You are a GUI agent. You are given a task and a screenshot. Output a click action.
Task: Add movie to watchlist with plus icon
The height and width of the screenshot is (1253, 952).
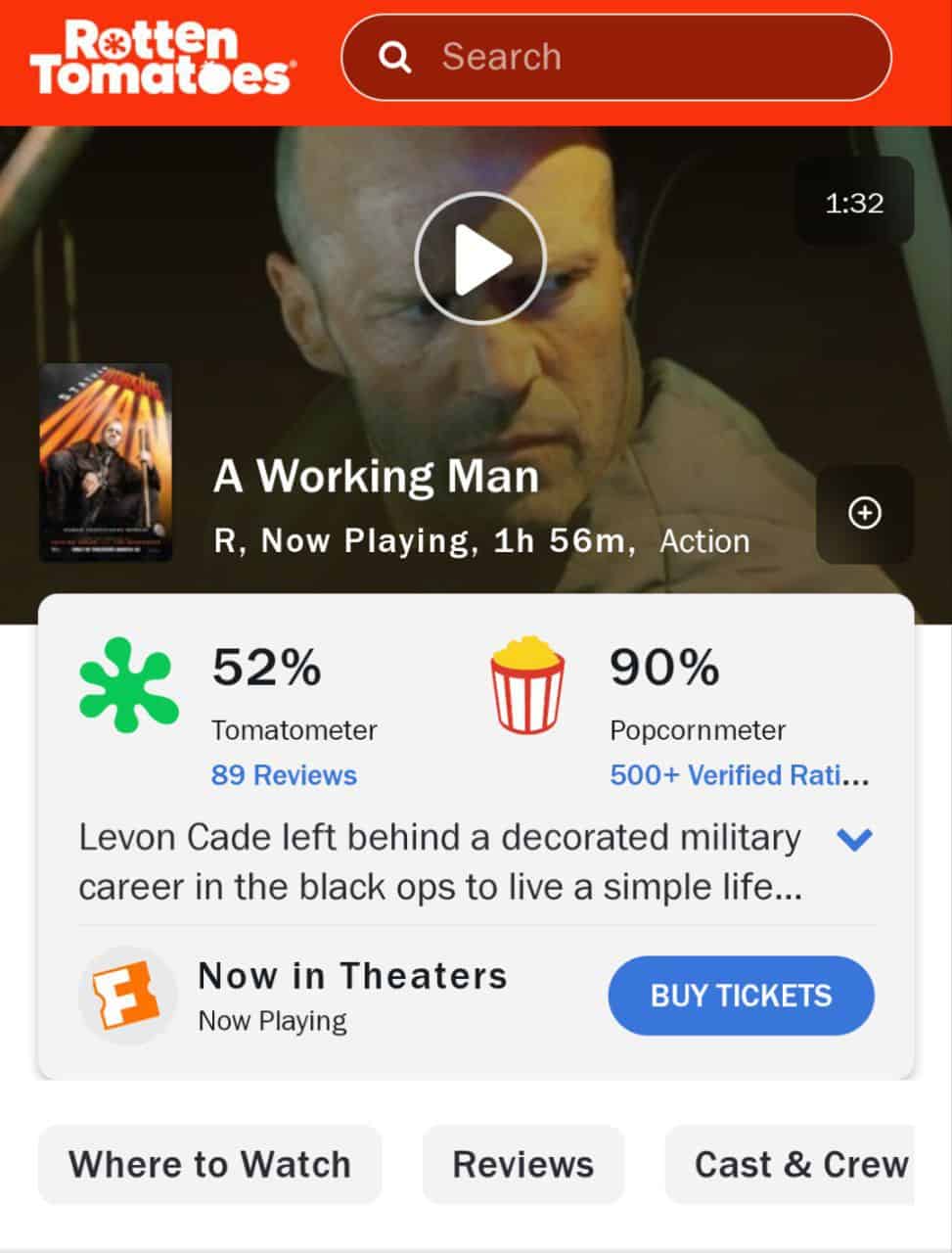(x=865, y=513)
